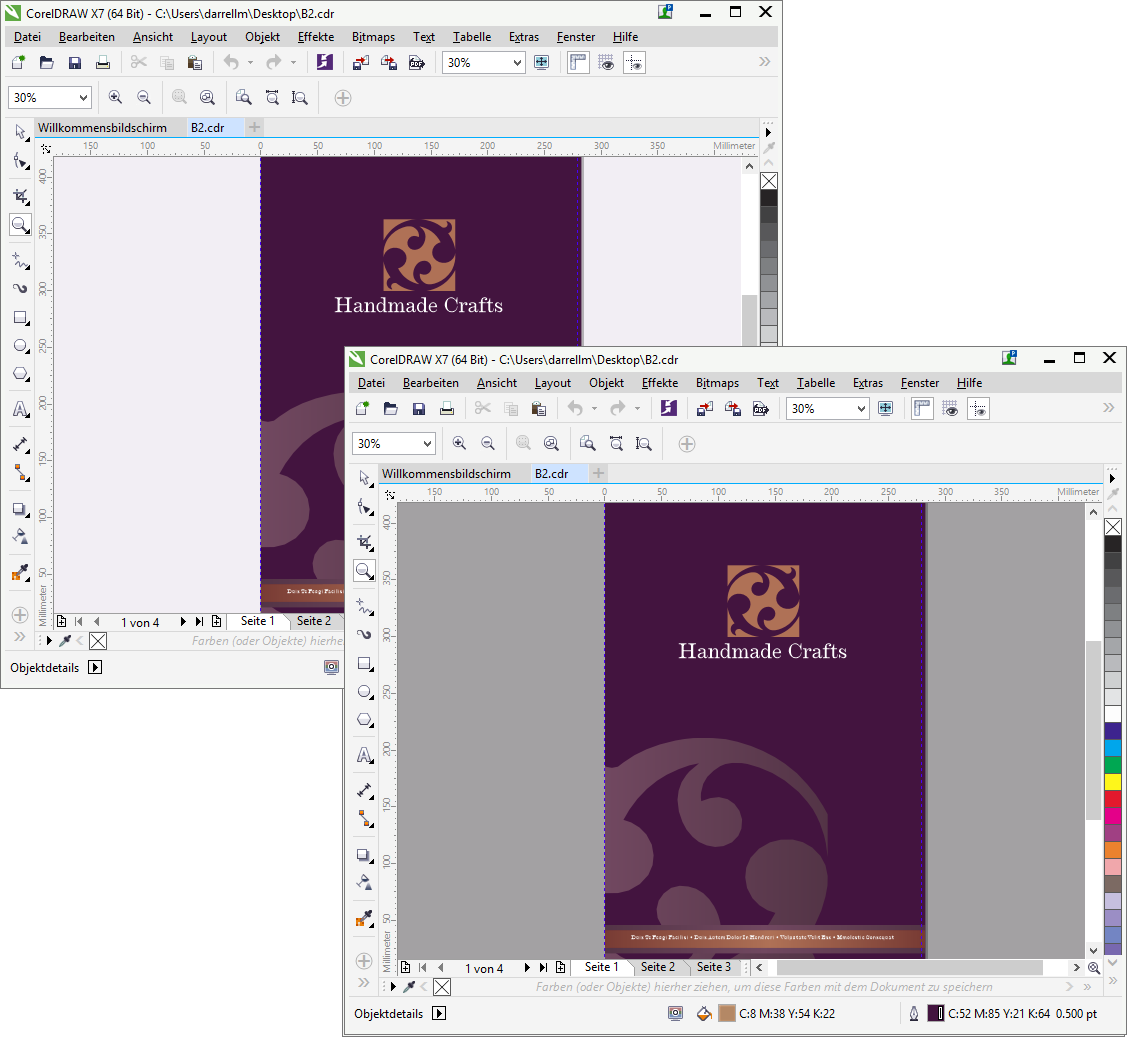The image size is (1132, 1044).
Task: Pick the yellow swatch in the color palette
Action: [x=1113, y=782]
